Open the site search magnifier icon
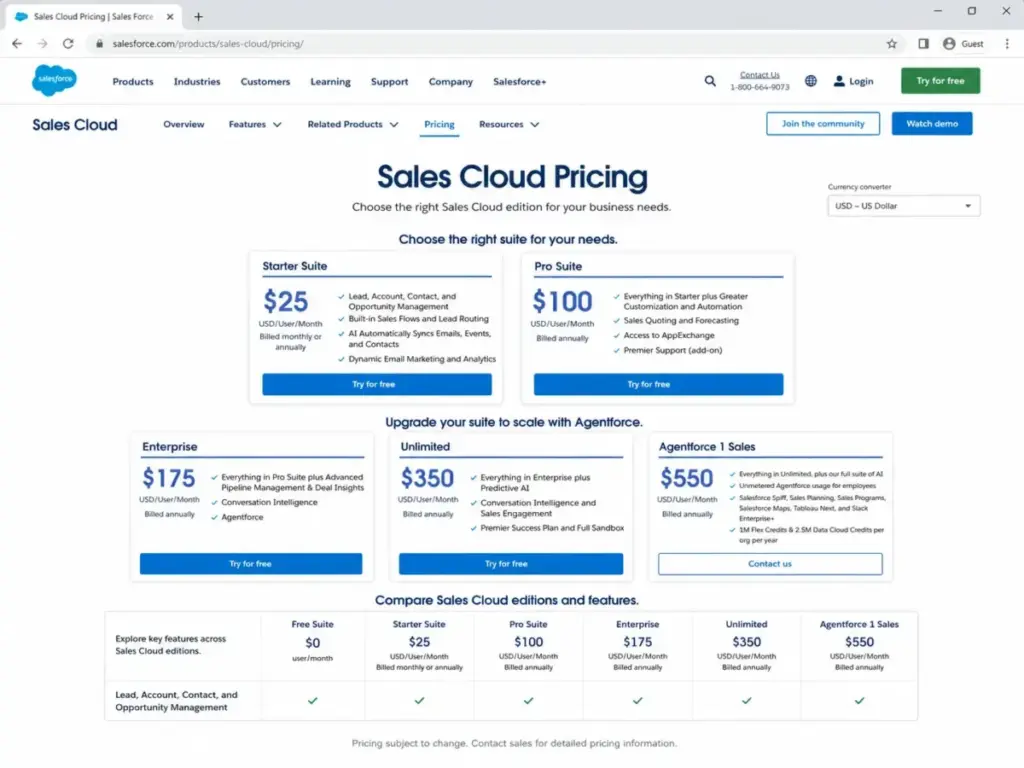 point(710,81)
